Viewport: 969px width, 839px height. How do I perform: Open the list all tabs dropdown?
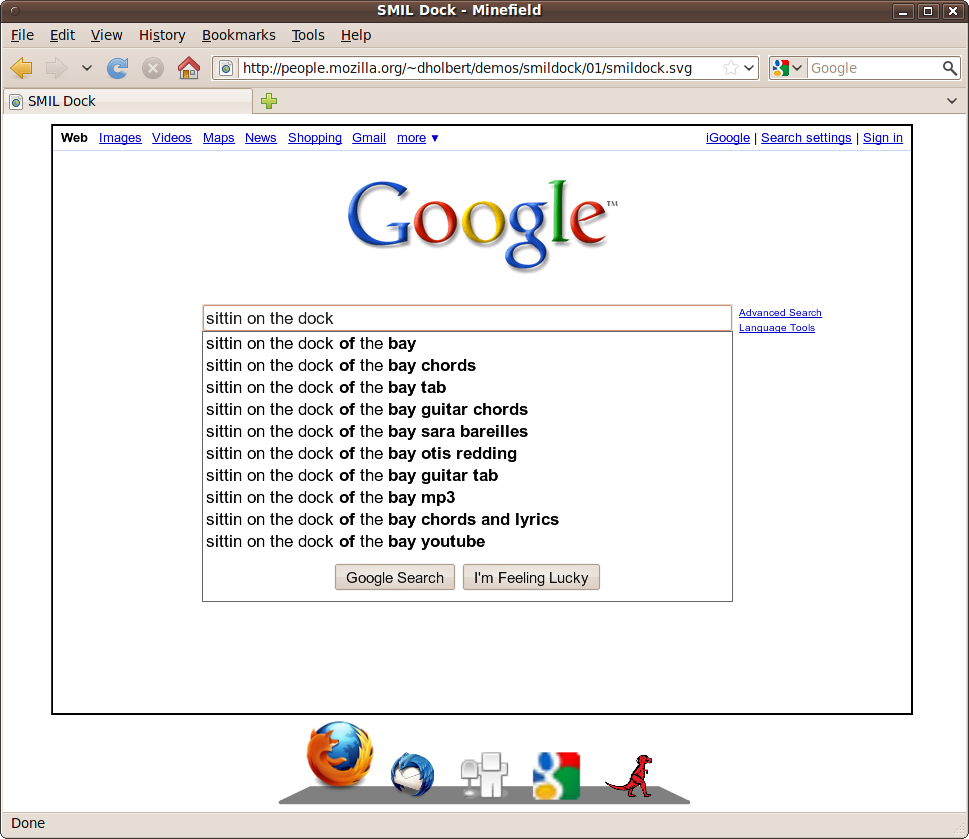(x=952, y=101)
